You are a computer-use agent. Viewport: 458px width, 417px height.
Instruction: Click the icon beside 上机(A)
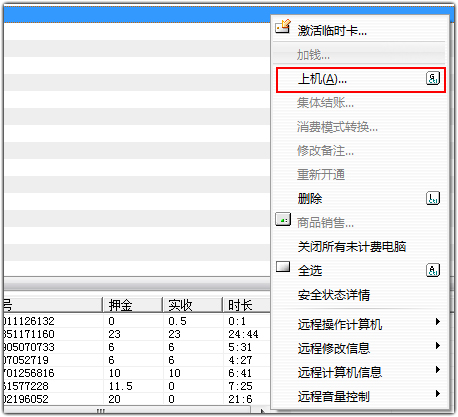click(x=433, y=79)
